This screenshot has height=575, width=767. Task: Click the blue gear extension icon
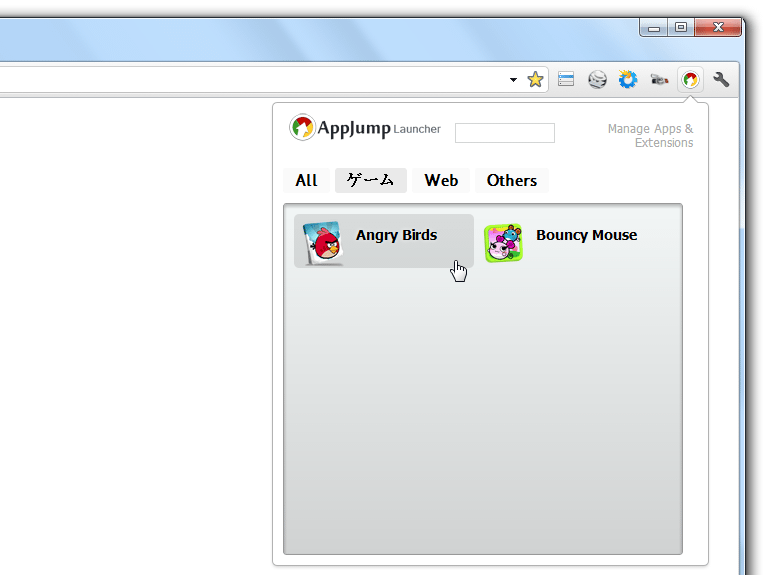[x=628, y=79]
